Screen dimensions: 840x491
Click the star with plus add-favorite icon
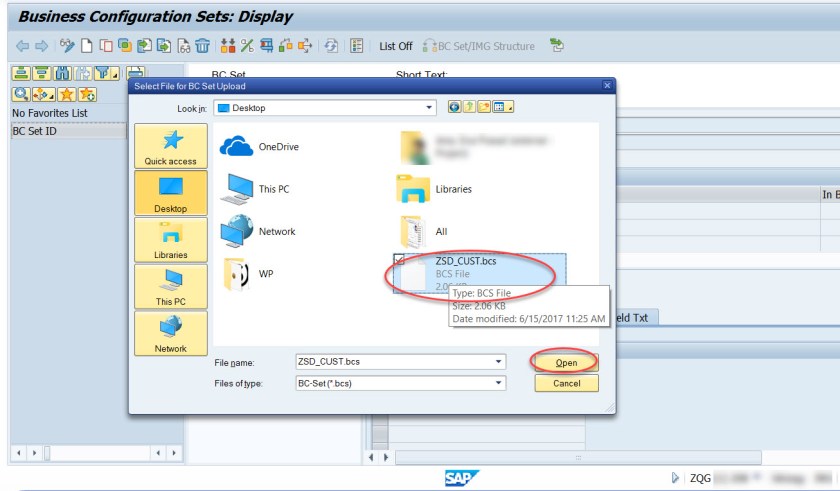(x=87, y=94)
